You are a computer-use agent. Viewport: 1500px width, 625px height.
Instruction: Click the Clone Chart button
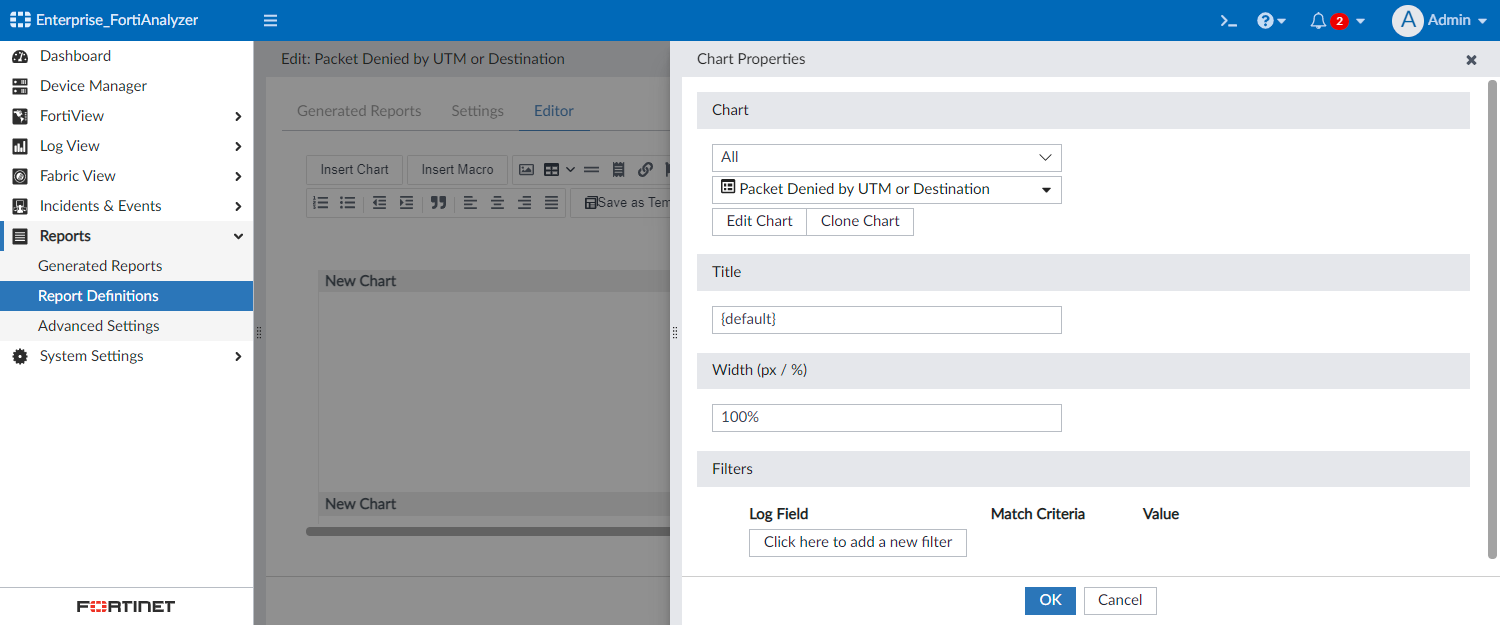(860, 221)
